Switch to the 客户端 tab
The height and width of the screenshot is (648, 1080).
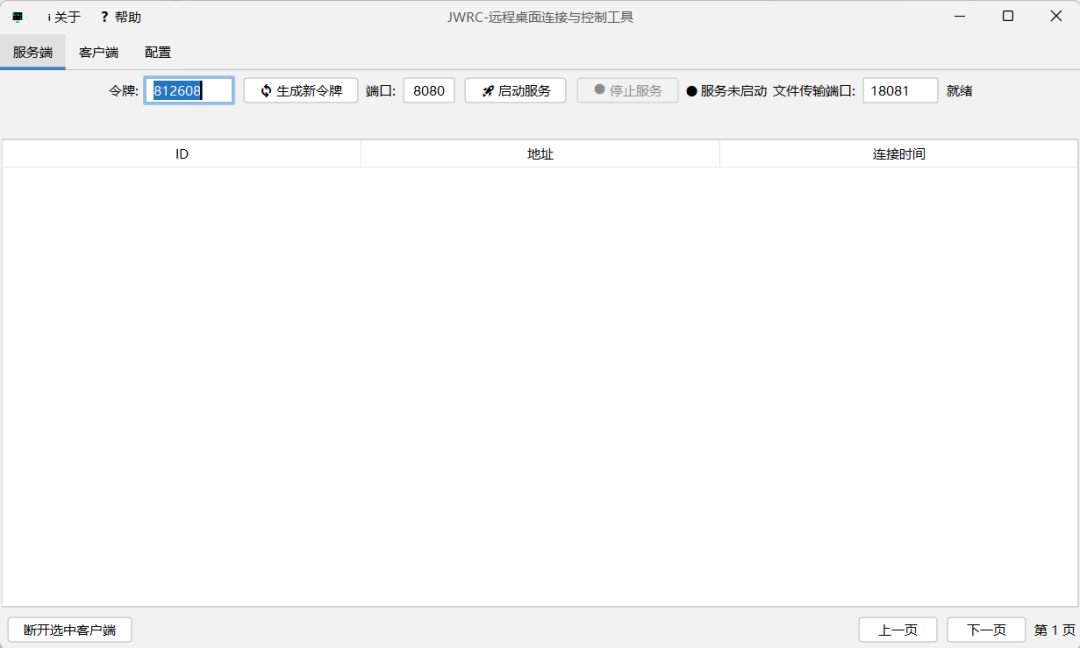click(x=97, y=52)
